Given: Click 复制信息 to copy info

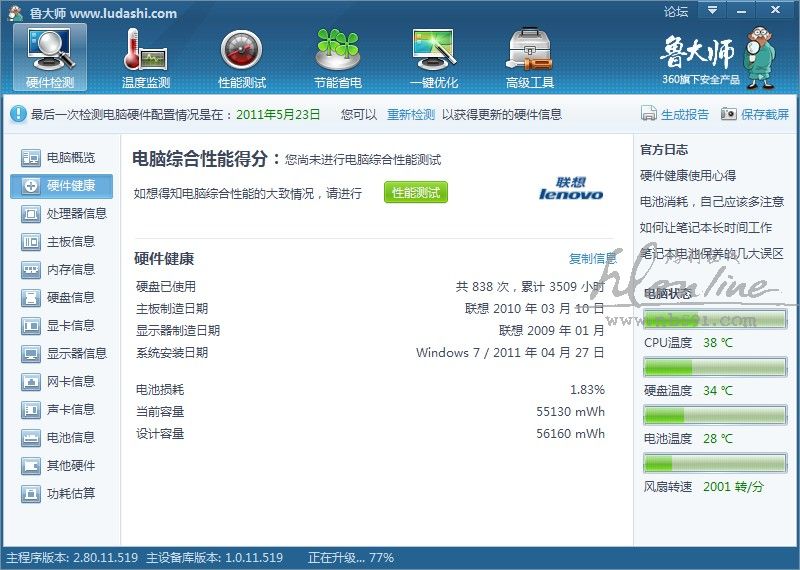Looking at the screenshot, I should 593,259.
